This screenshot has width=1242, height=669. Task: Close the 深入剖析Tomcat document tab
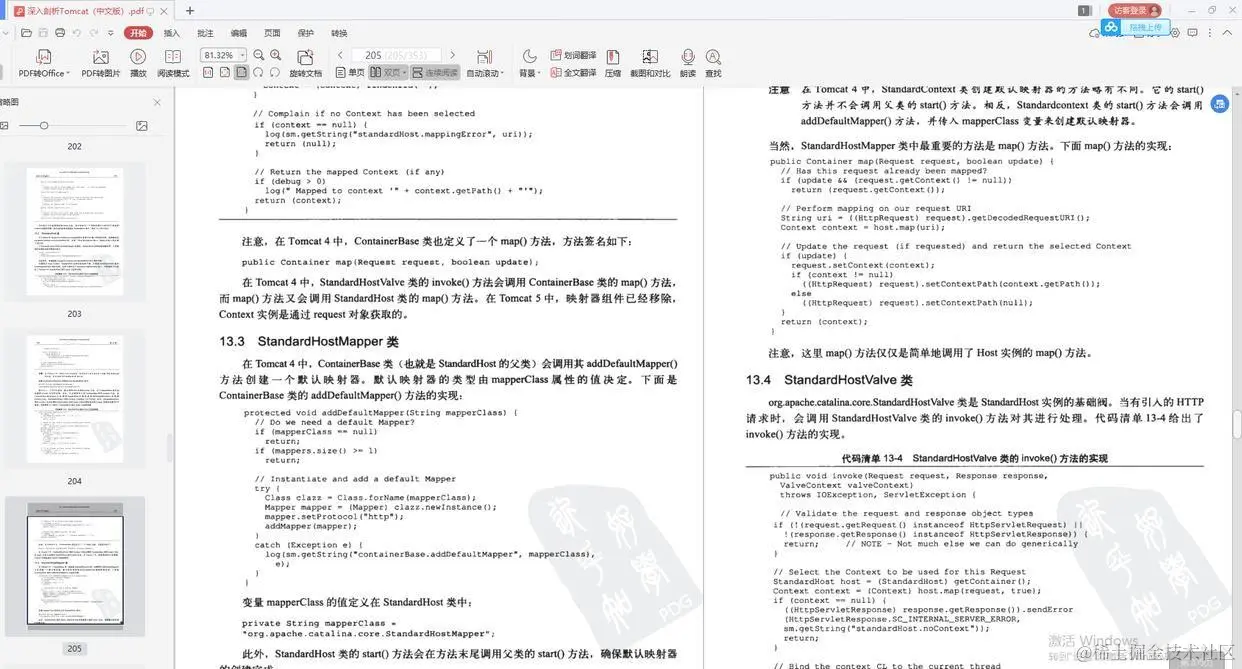(162, 10)
